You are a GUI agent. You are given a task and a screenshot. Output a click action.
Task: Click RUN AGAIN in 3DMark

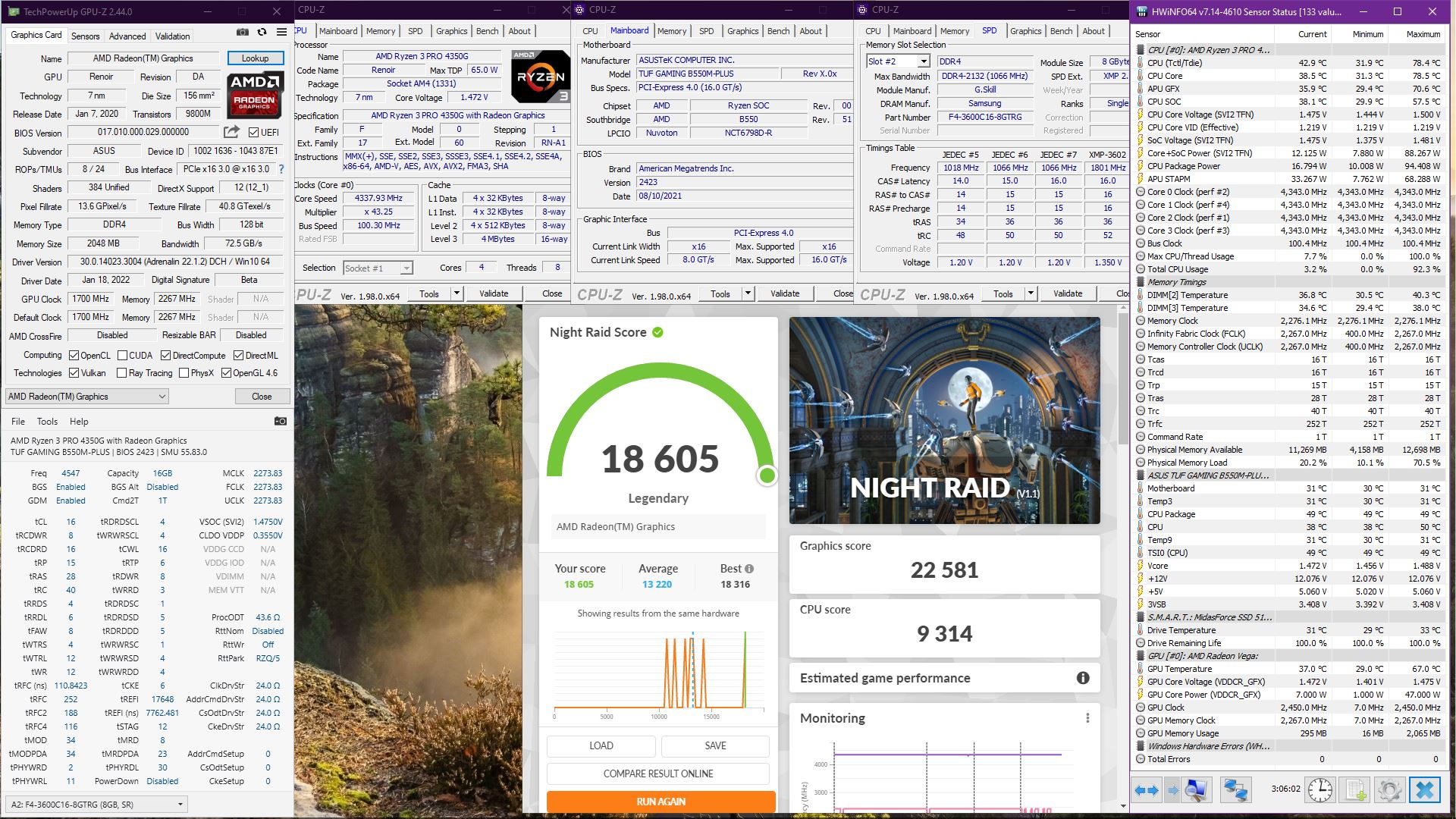661,802
